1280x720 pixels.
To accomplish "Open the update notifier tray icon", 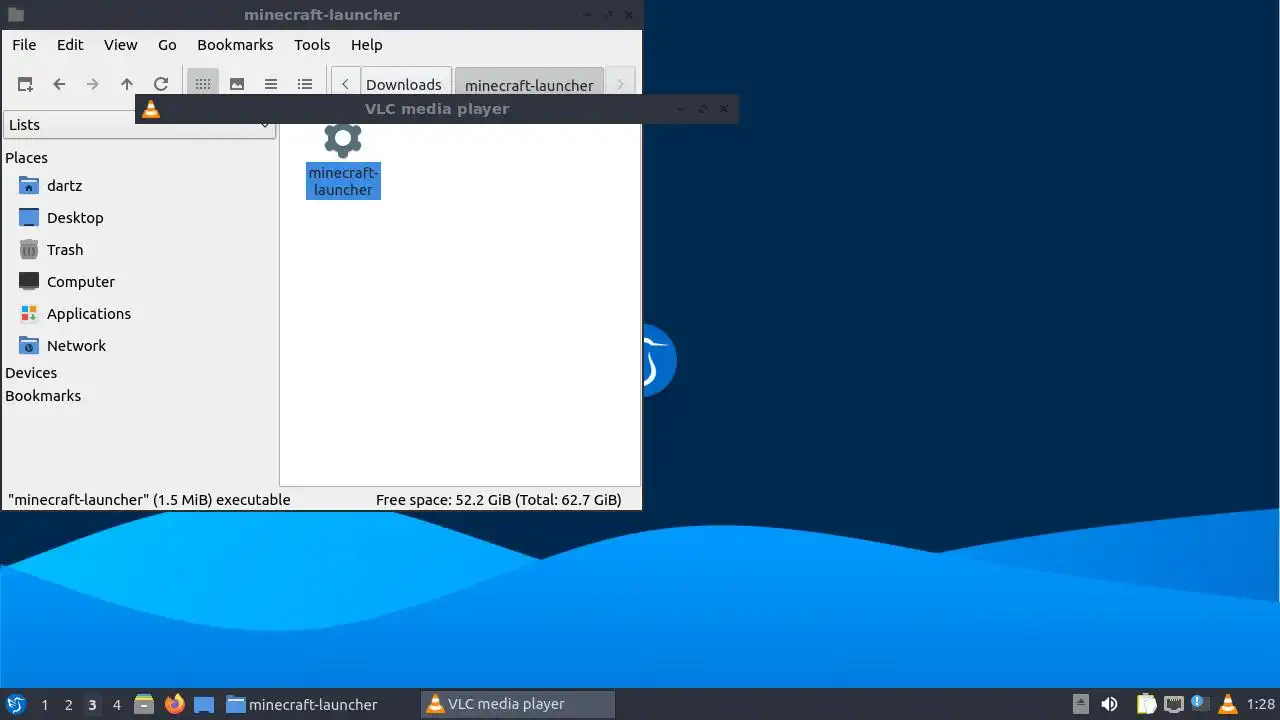I will (x=1200, y=704).
